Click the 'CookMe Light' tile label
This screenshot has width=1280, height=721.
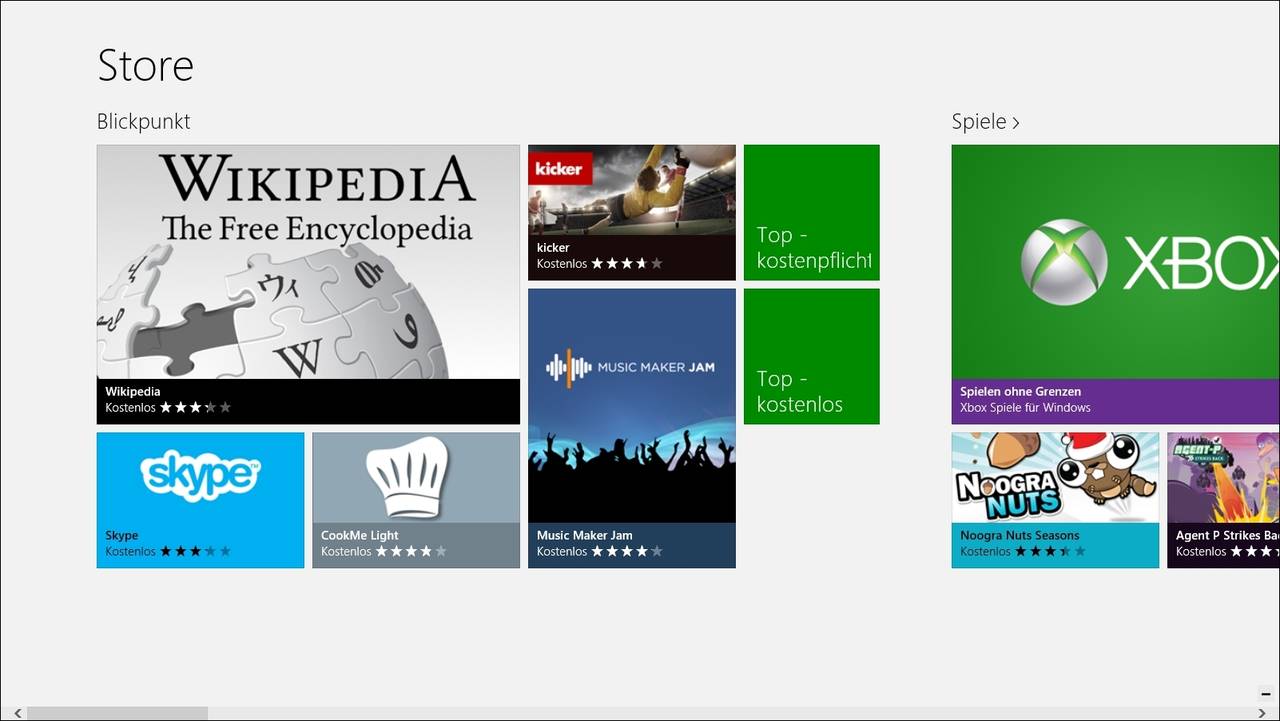point(360,535)
